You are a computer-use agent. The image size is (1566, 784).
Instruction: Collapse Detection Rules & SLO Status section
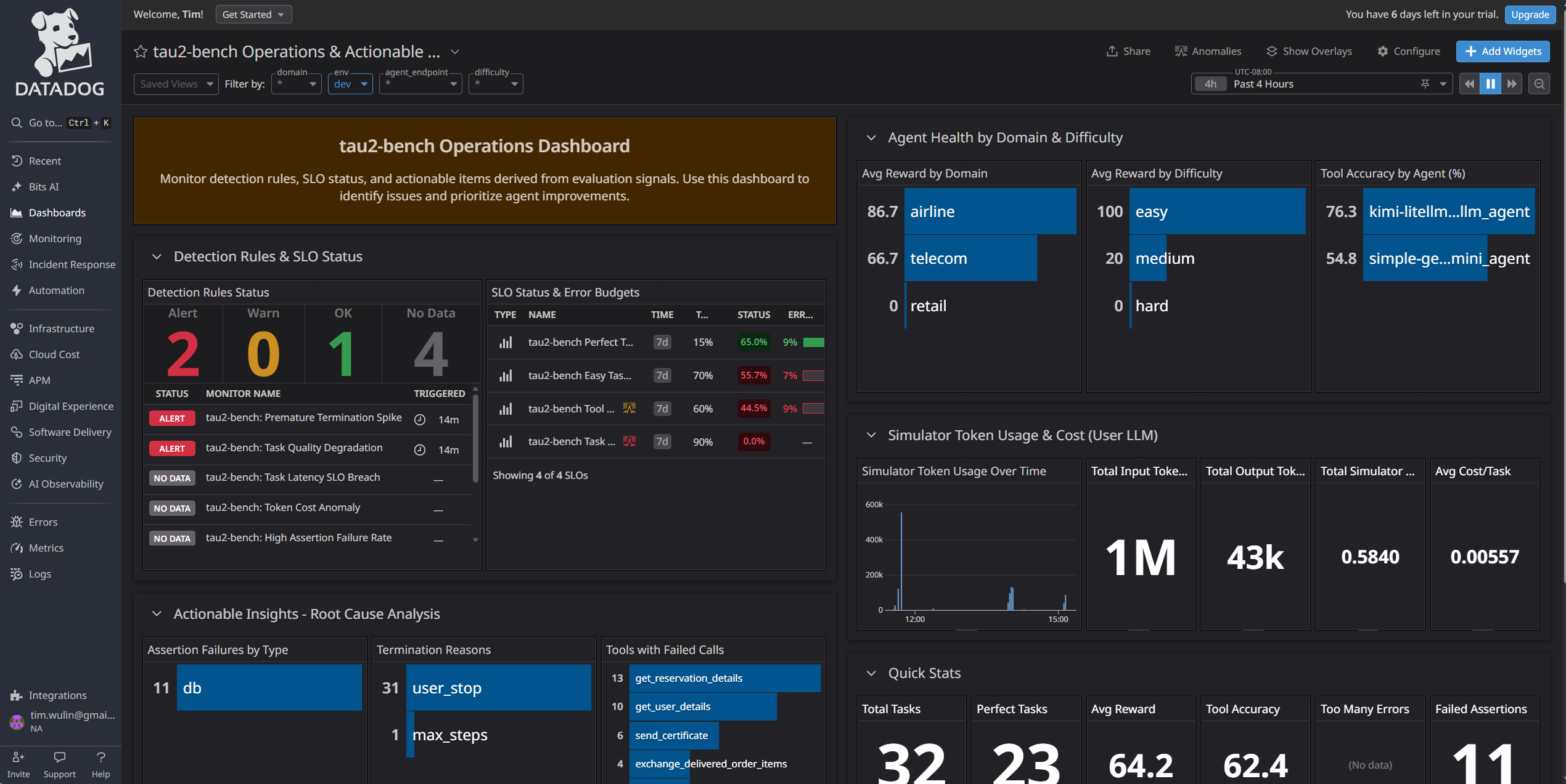157,256
